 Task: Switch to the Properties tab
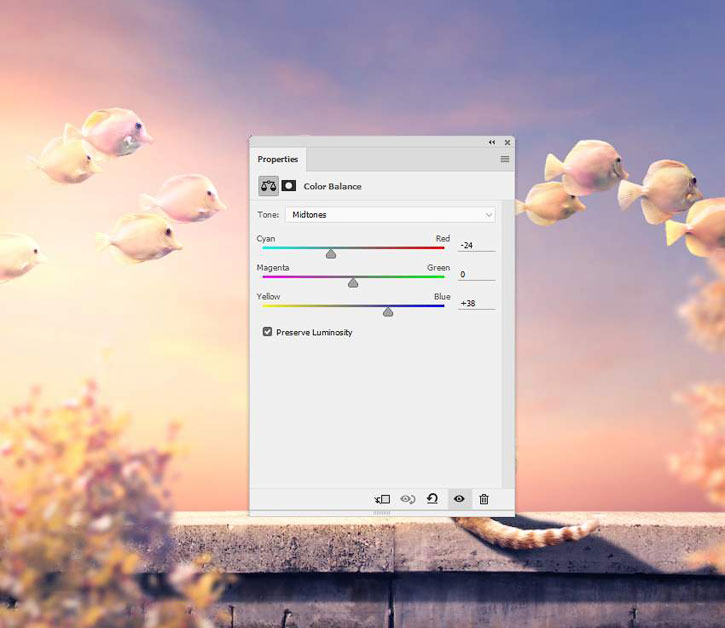[x=277, y=159]
